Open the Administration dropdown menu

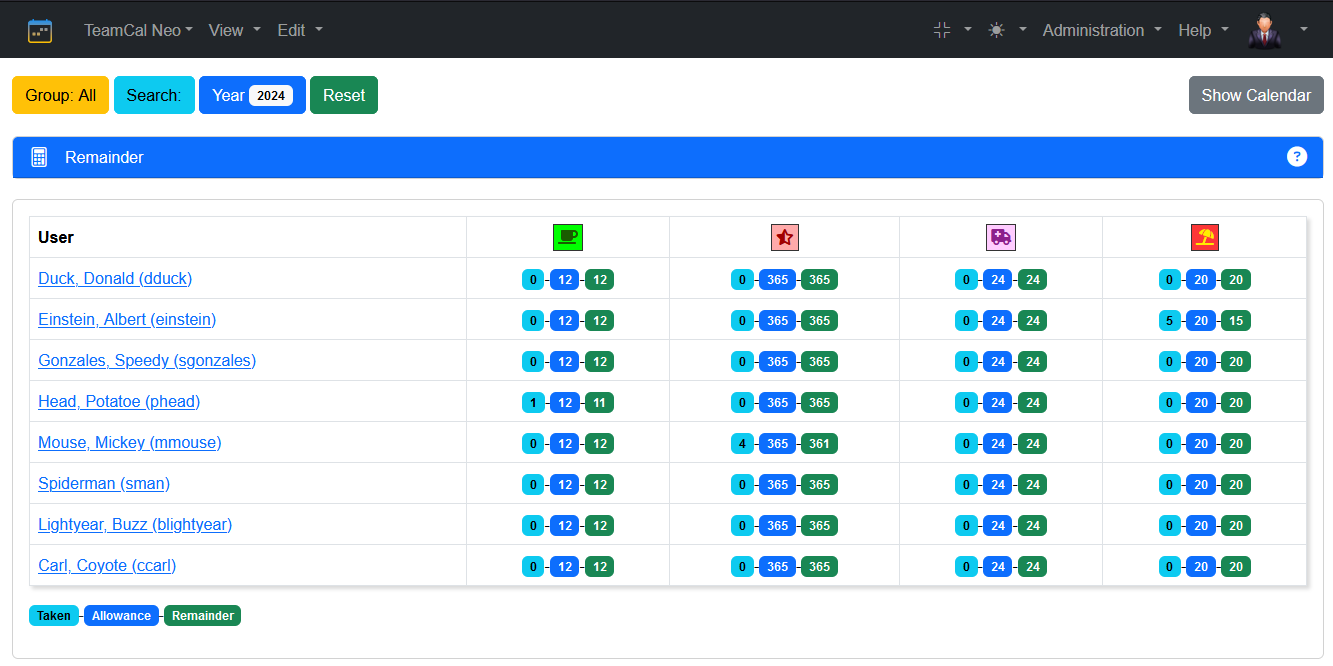[x=1102, y=30]
